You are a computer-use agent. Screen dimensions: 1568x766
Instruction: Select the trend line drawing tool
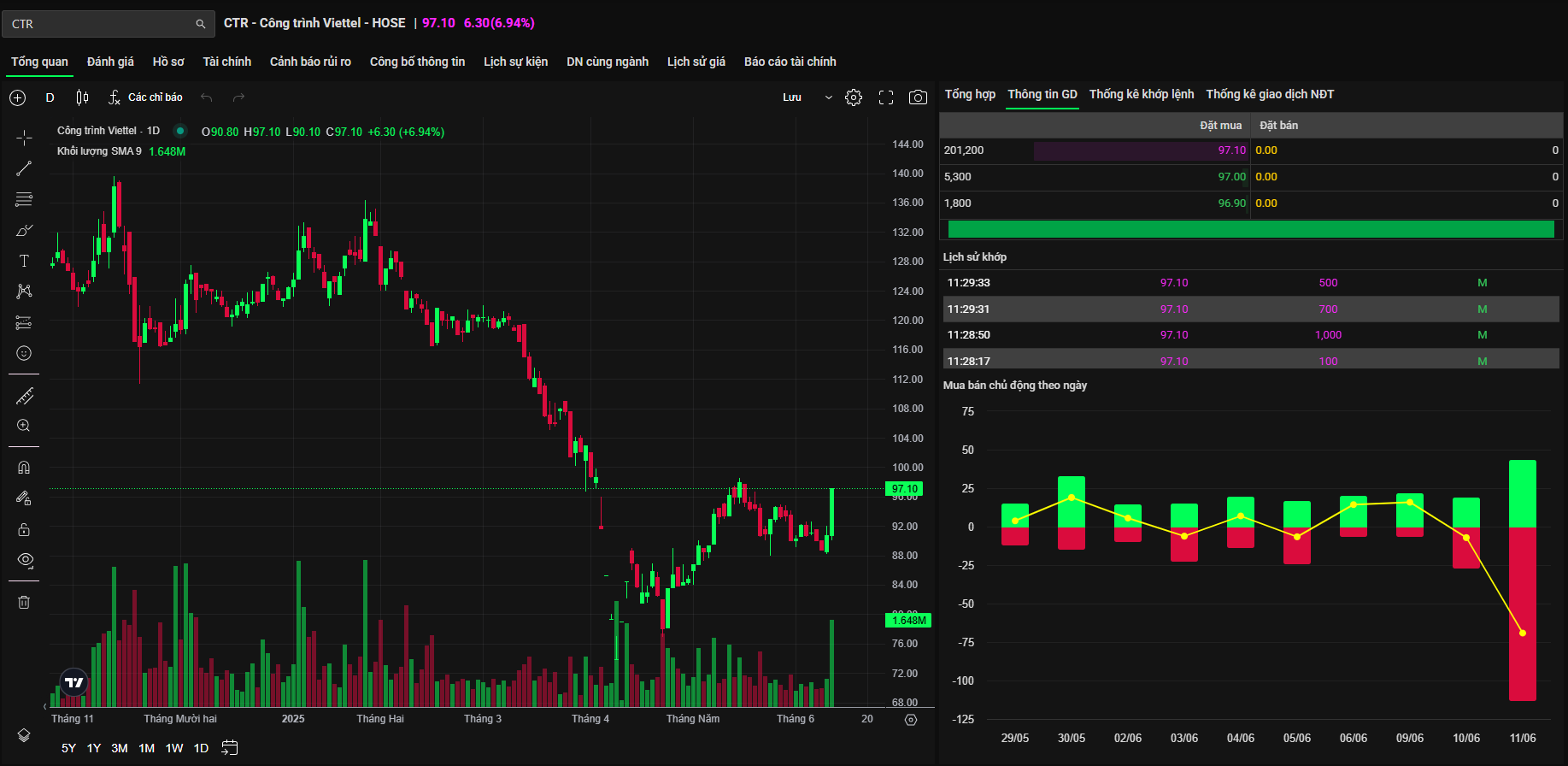pyautogui.click(x=24, y=168)
